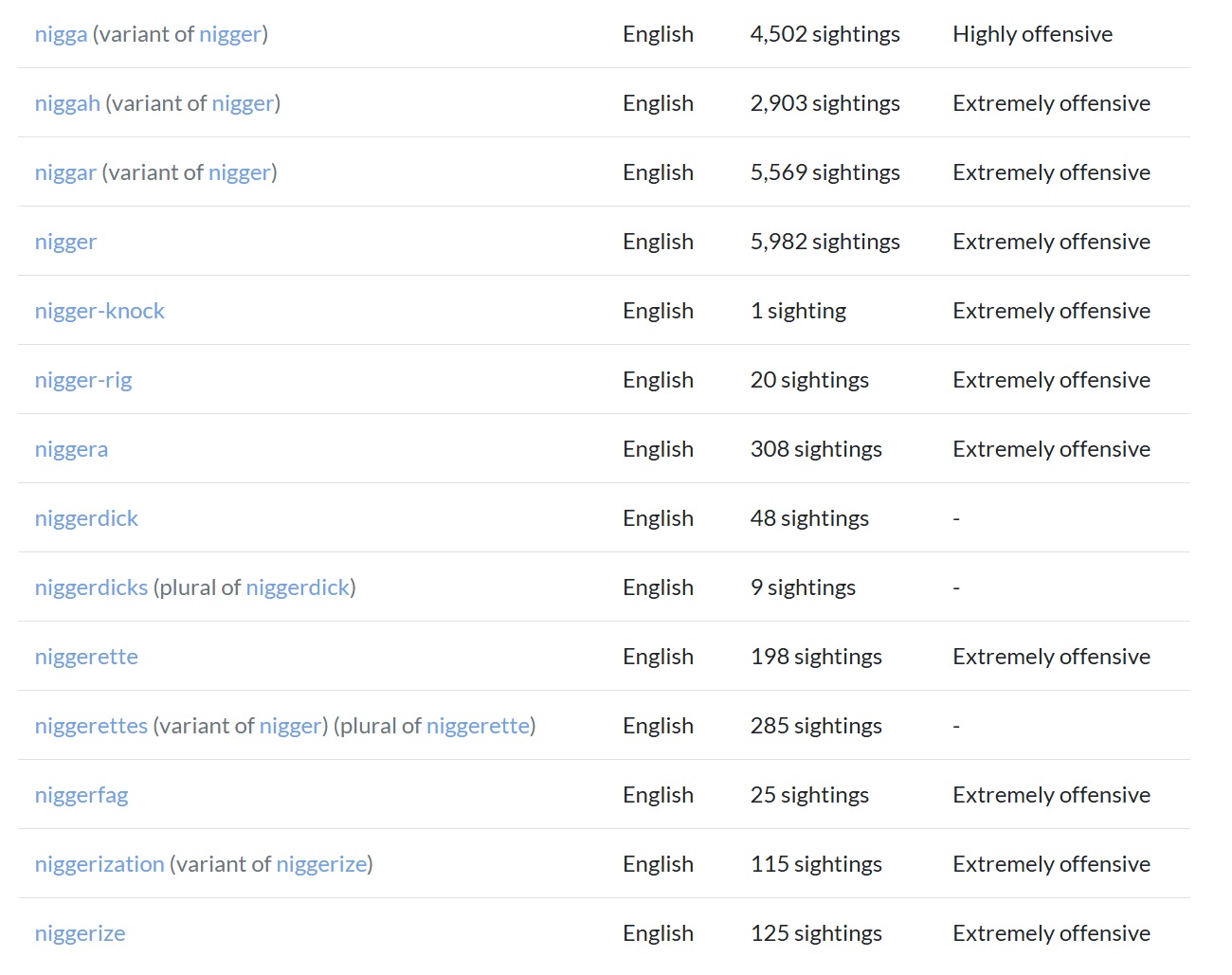Select the "5,569 sightings" cell
Viewport: 1232px width, 975px height.
pos(825,173)
